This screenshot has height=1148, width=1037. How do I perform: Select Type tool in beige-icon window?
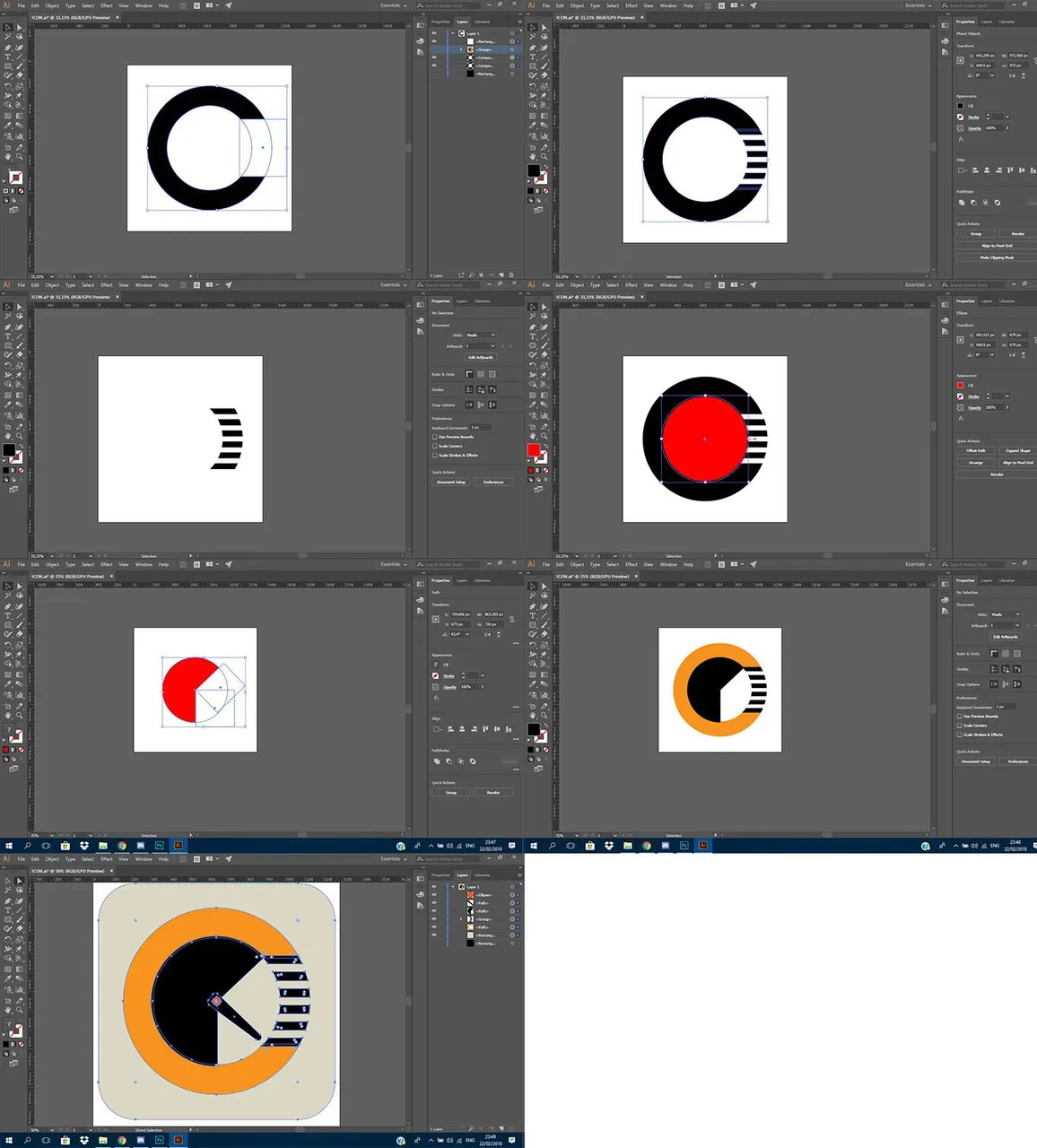8,910
